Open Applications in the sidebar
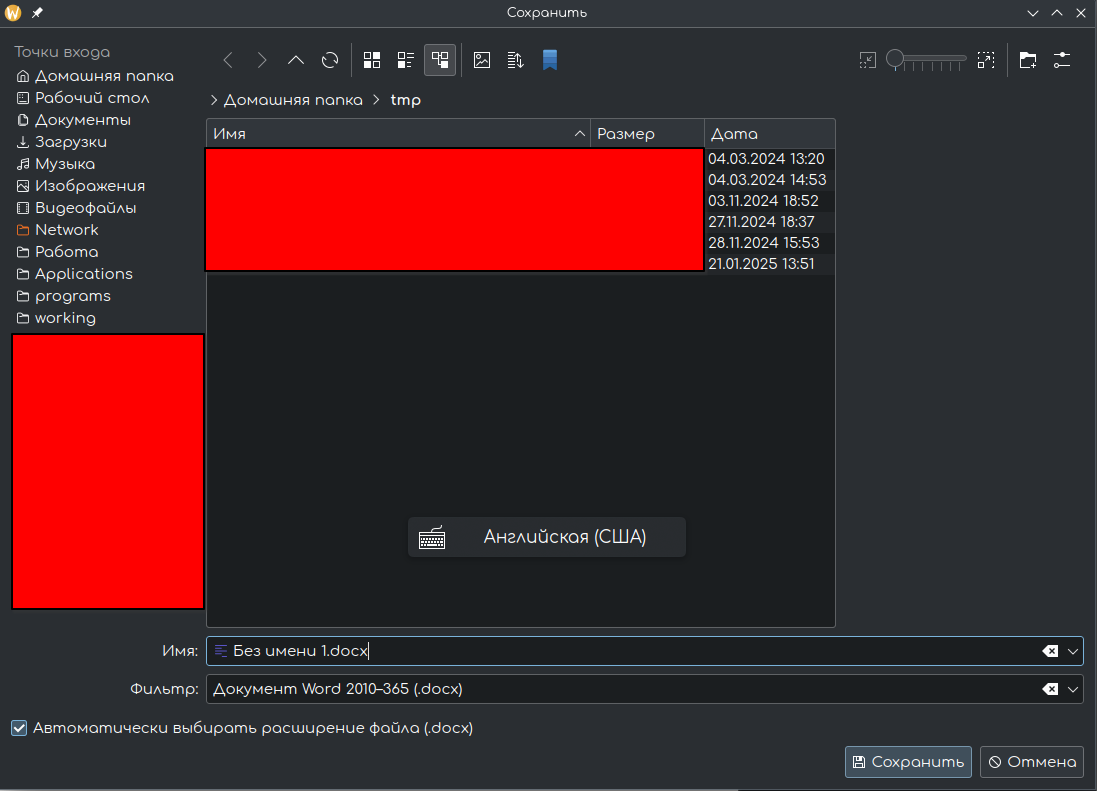Screen dimensions: 1097x791 tap(74, 274)
